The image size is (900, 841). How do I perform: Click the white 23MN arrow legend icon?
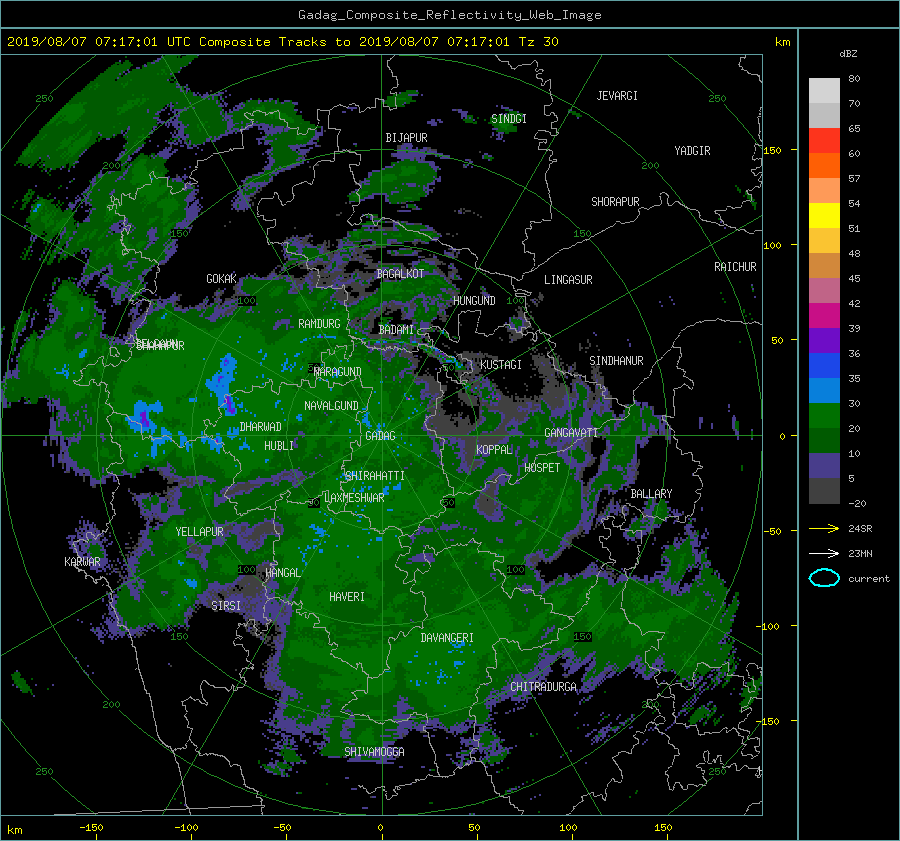[824, 553]
